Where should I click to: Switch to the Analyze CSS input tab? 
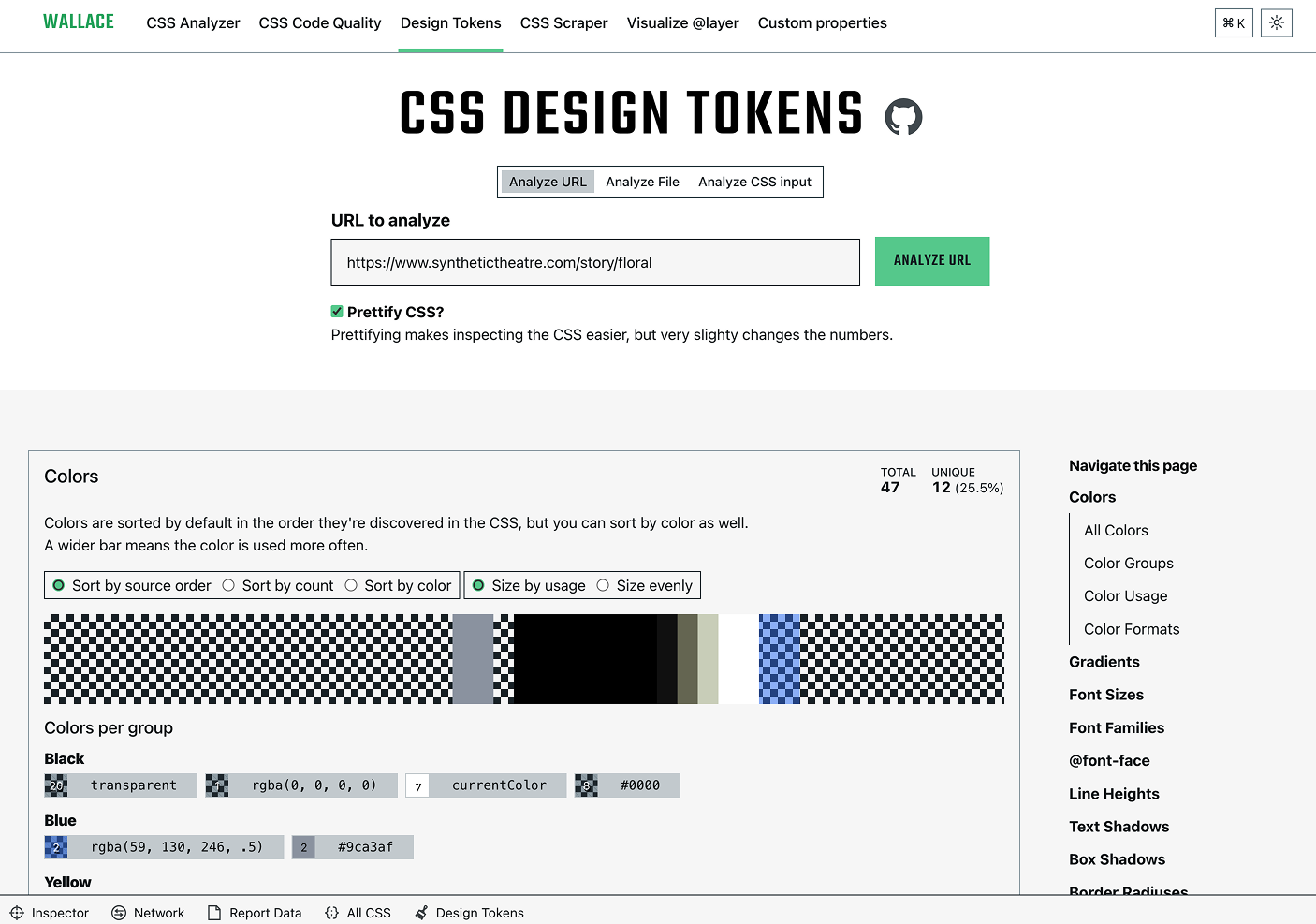pos(754,182)
